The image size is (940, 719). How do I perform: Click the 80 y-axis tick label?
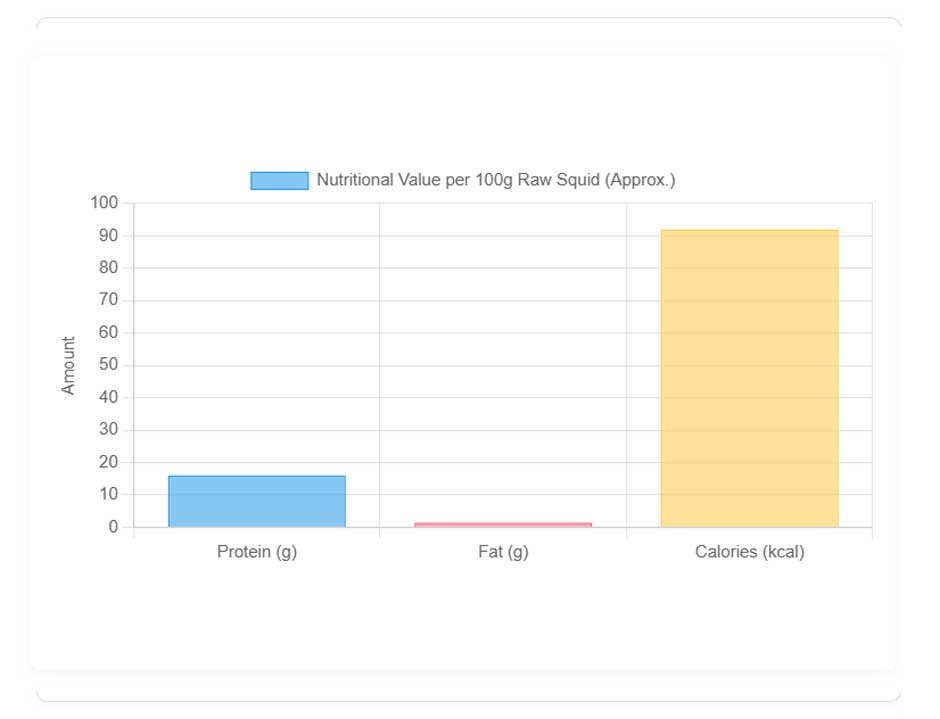point(109,268)
